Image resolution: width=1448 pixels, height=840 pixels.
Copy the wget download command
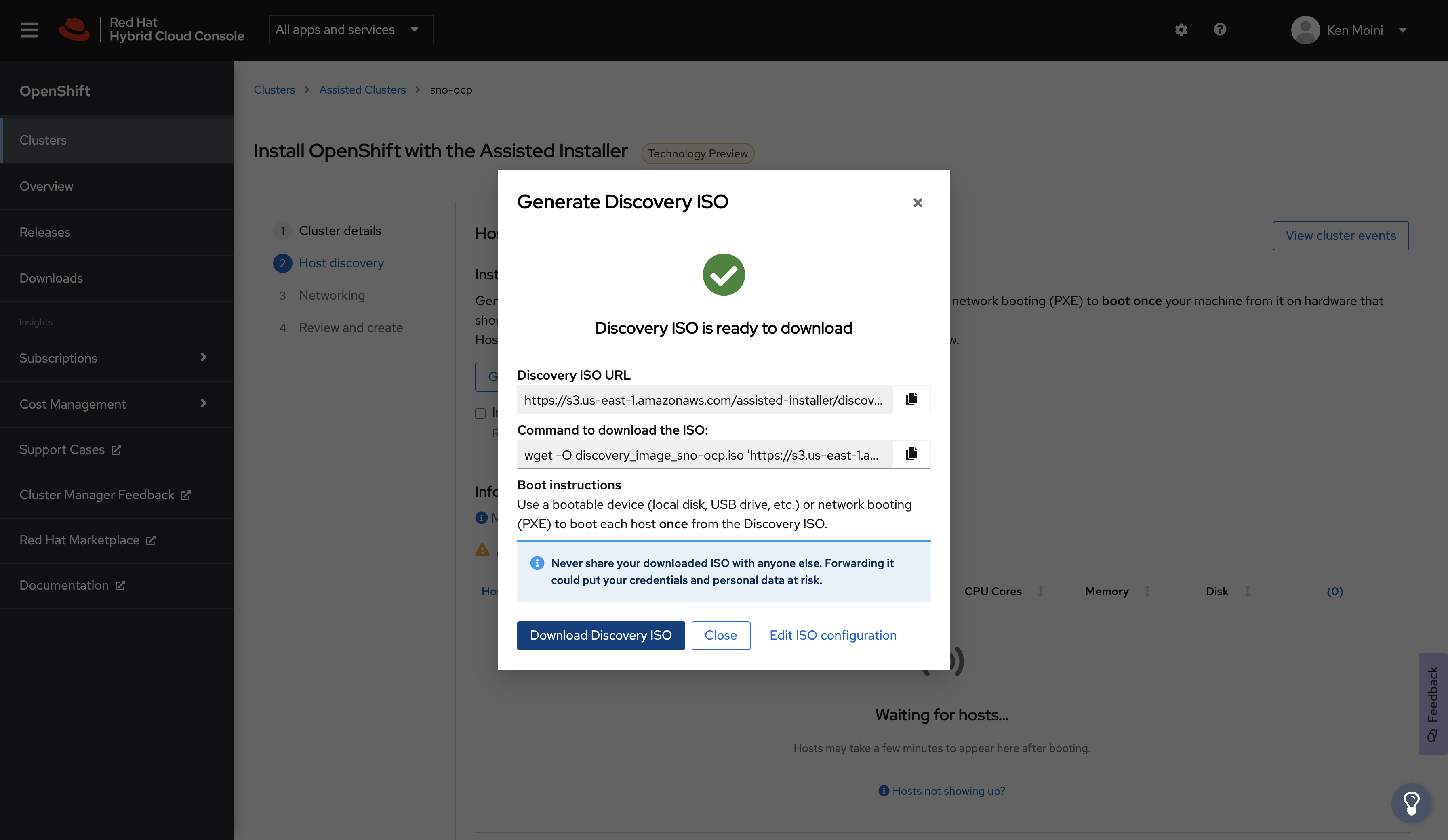click(911, 454)
